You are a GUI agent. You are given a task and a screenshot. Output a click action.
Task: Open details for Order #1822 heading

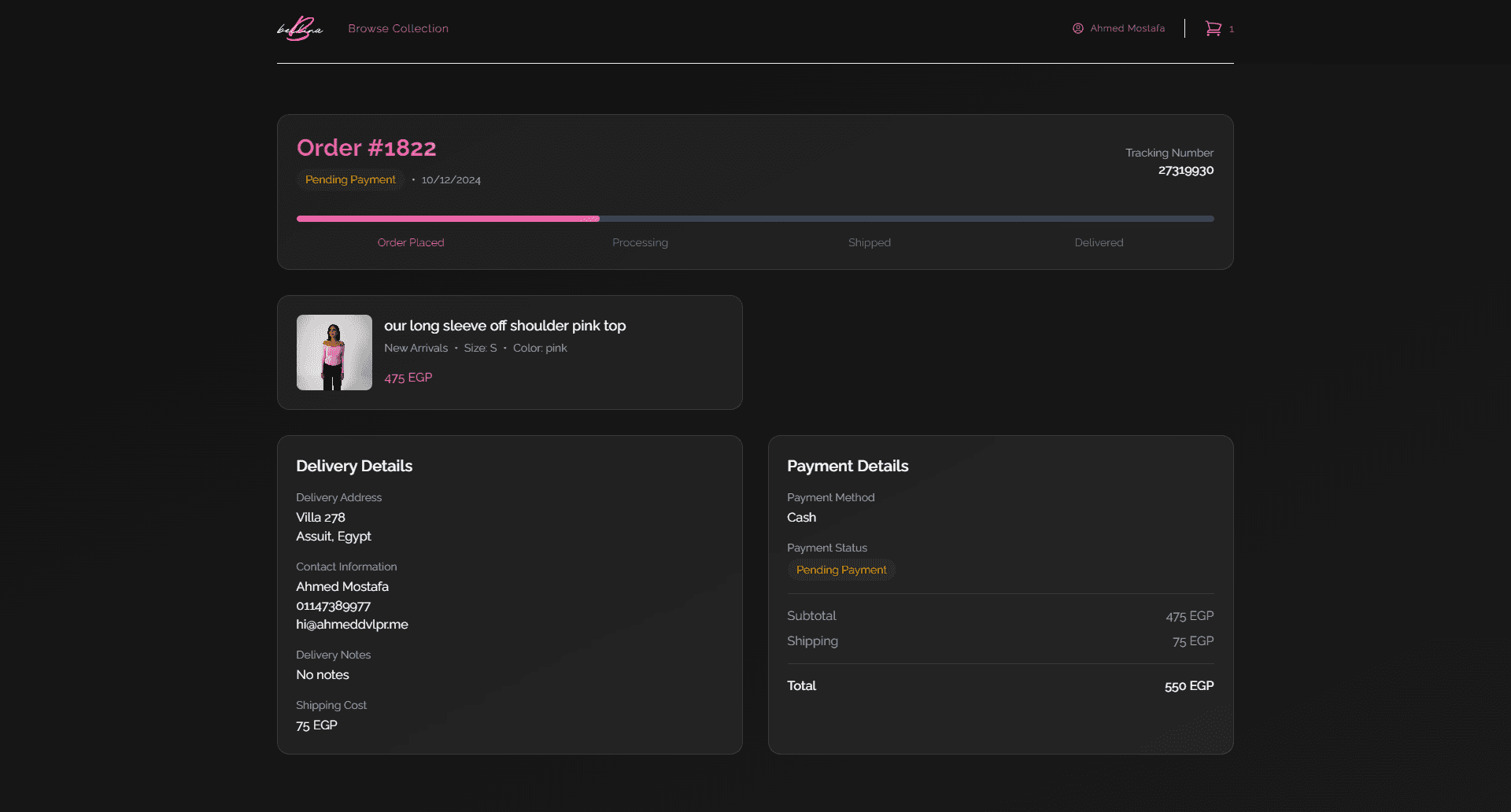click(367, 147)
